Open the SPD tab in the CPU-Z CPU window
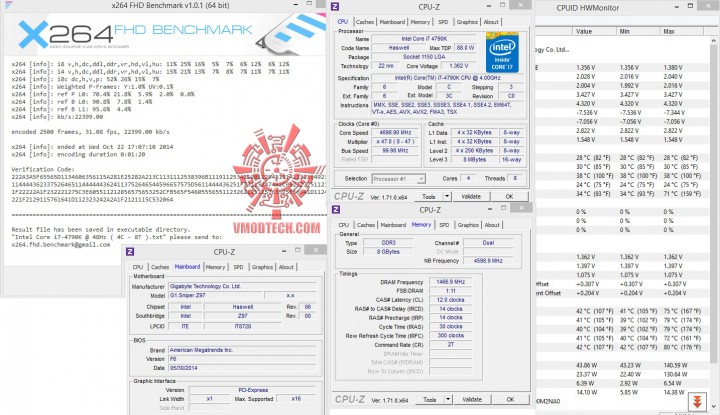 [443, 22]
